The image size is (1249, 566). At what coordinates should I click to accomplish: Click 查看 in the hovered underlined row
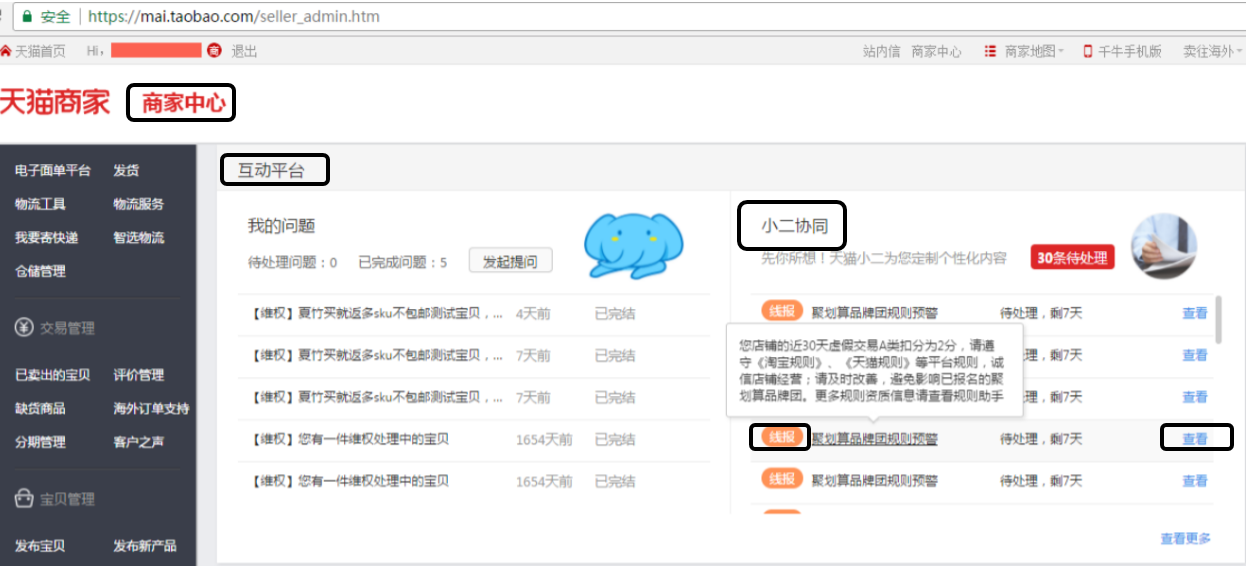click(x=1195, y=438)
